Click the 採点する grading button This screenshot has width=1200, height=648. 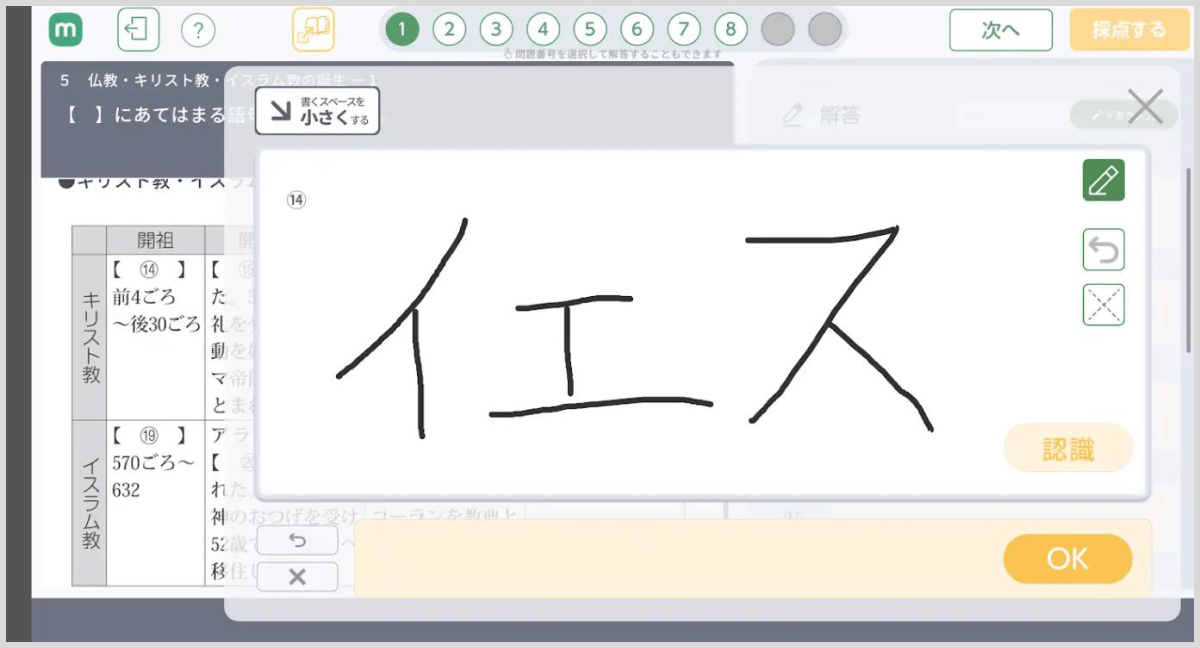pyautogui.click(x=1129, y=30)
